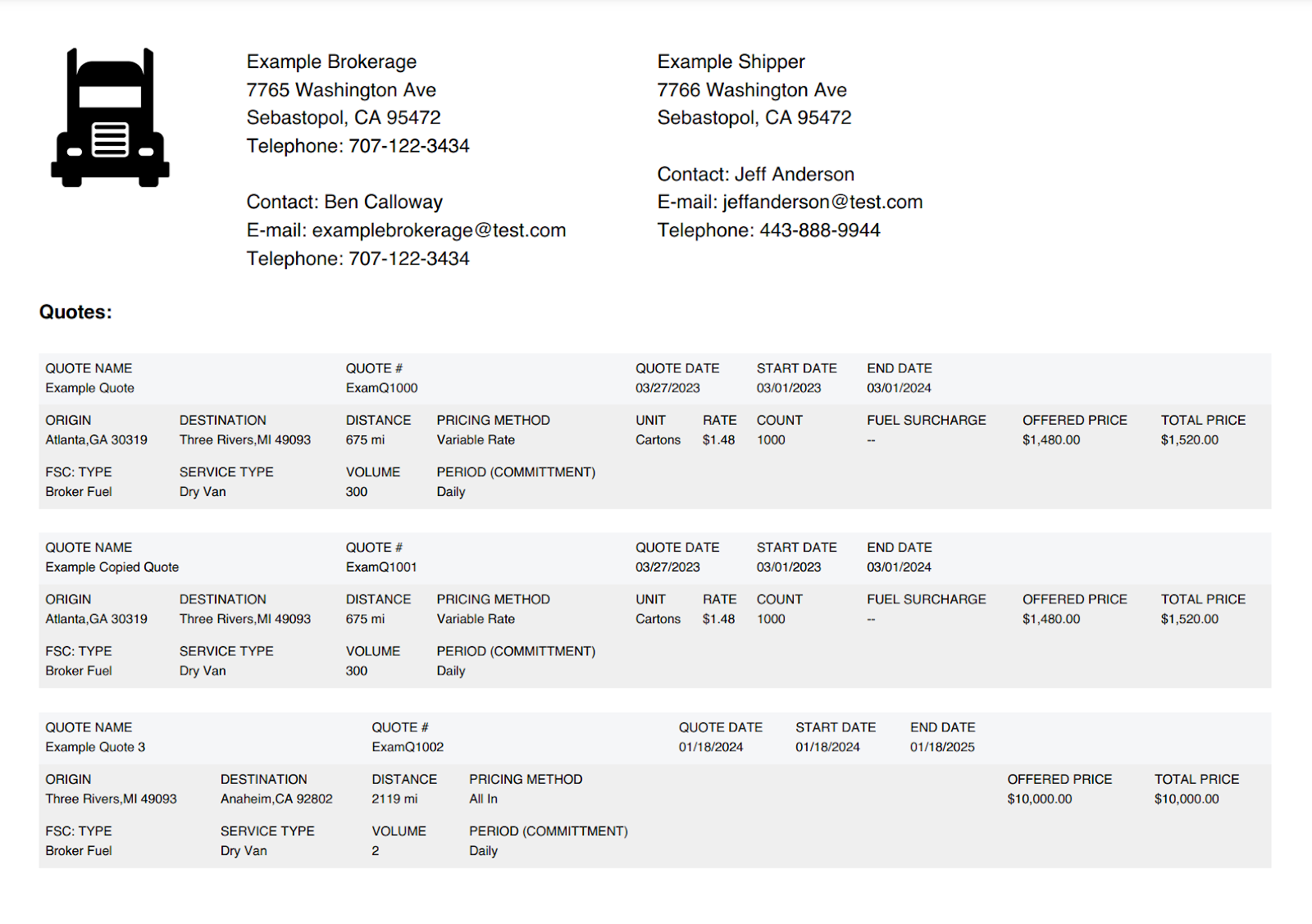
Task: Click shipper telephone 443-888-9944
Action: (820, 230)
